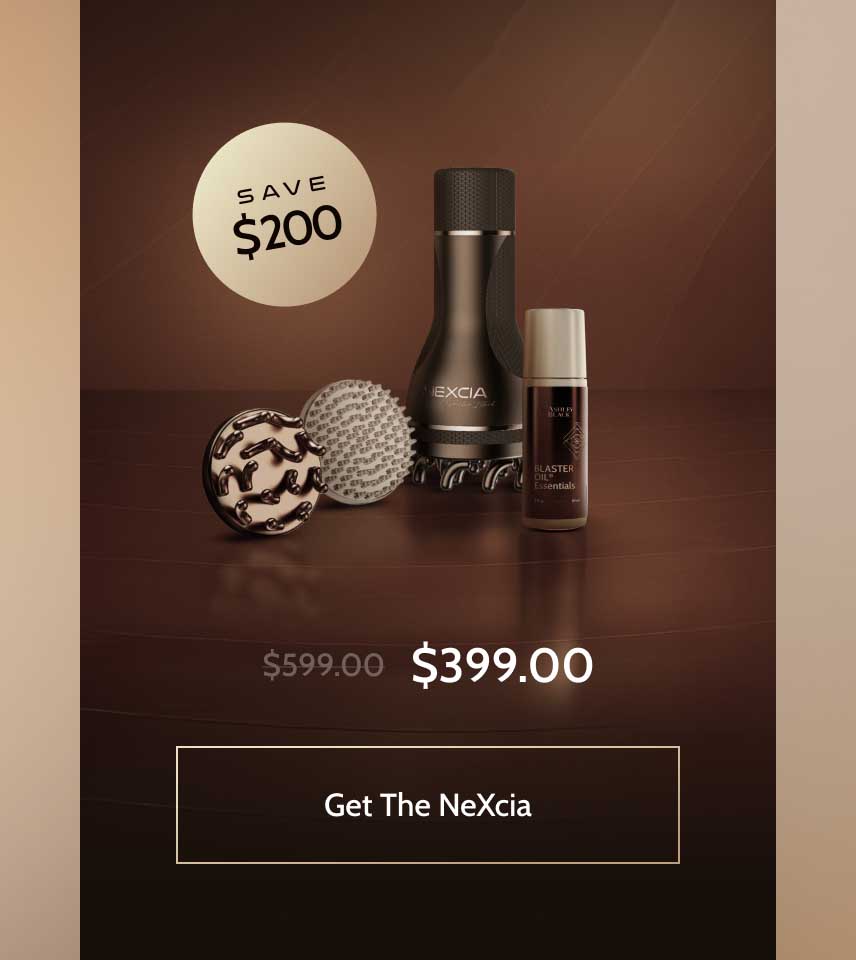Viewport: 856px width, 960px height.
Task: Click the SAVE text in the badge
Action: (x=282, y=189)
